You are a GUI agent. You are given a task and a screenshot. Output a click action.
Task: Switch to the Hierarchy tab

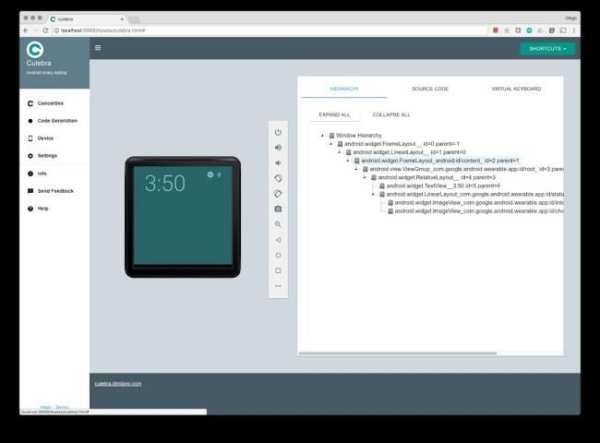tap(344, 89)
